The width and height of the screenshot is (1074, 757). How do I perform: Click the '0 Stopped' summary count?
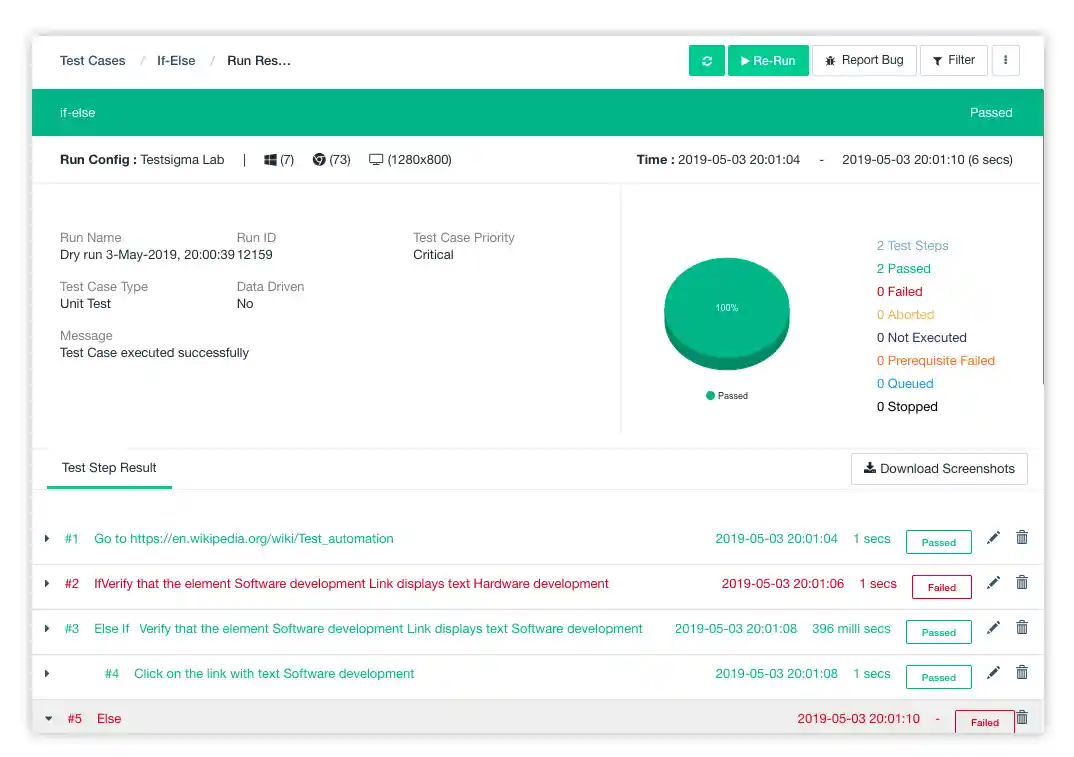point(907,407)
